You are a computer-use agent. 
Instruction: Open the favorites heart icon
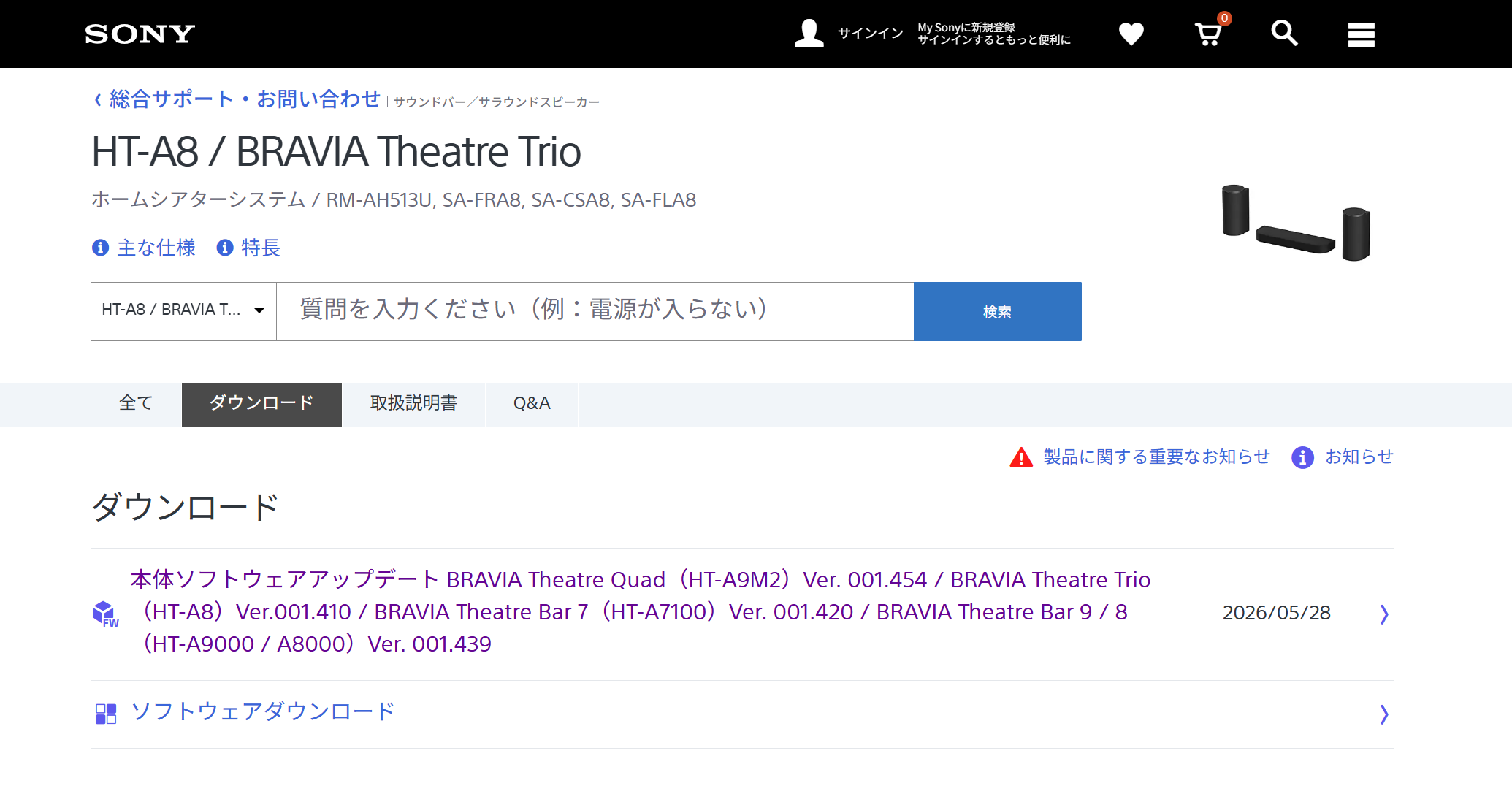[1131, 34]
